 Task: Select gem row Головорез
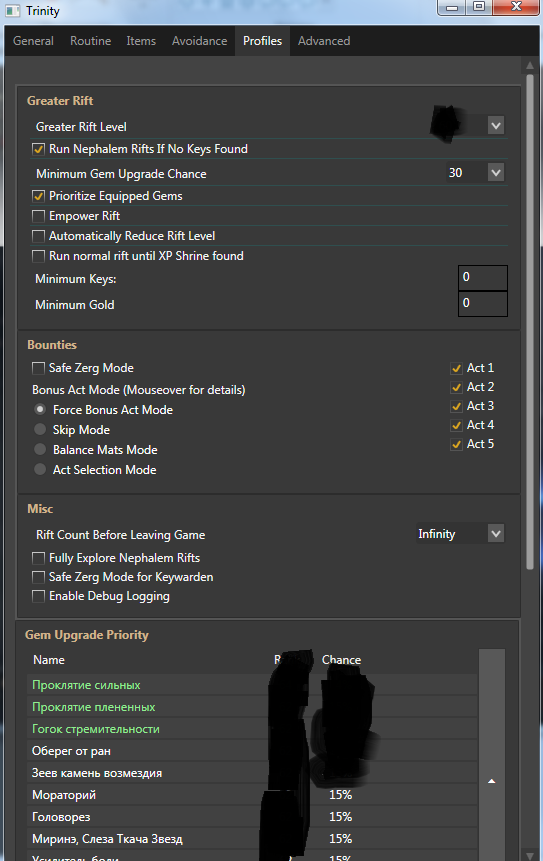coord(252,817)
